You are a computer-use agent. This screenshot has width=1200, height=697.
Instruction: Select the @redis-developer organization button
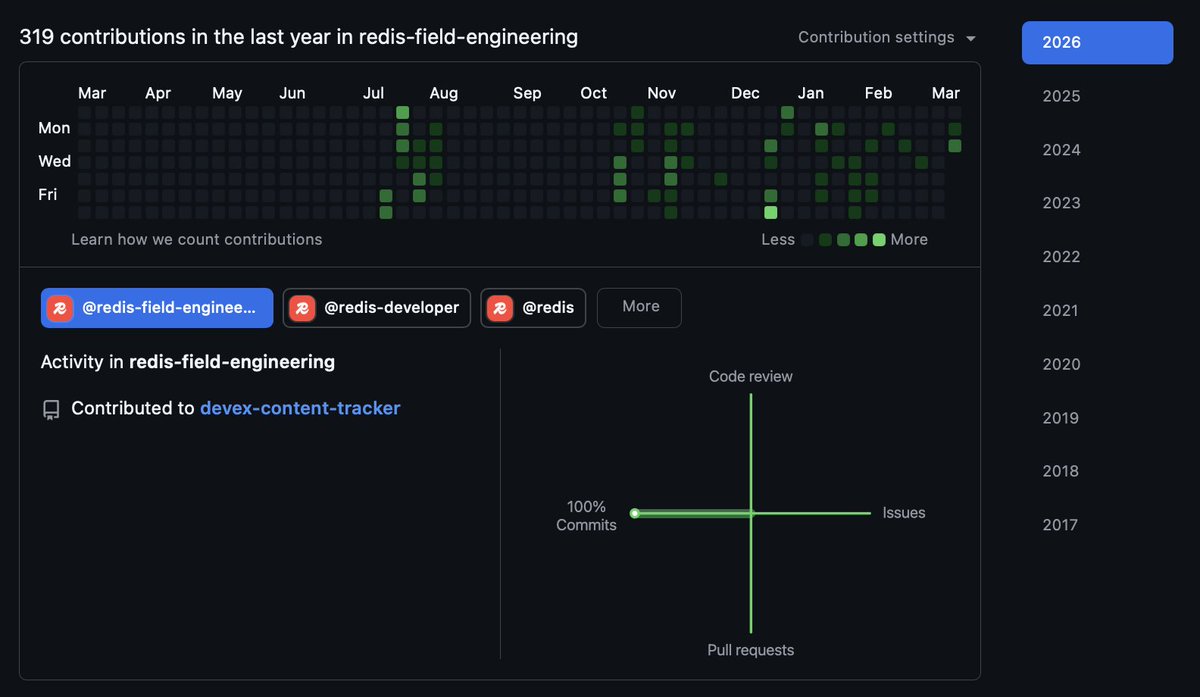(377, 308)
